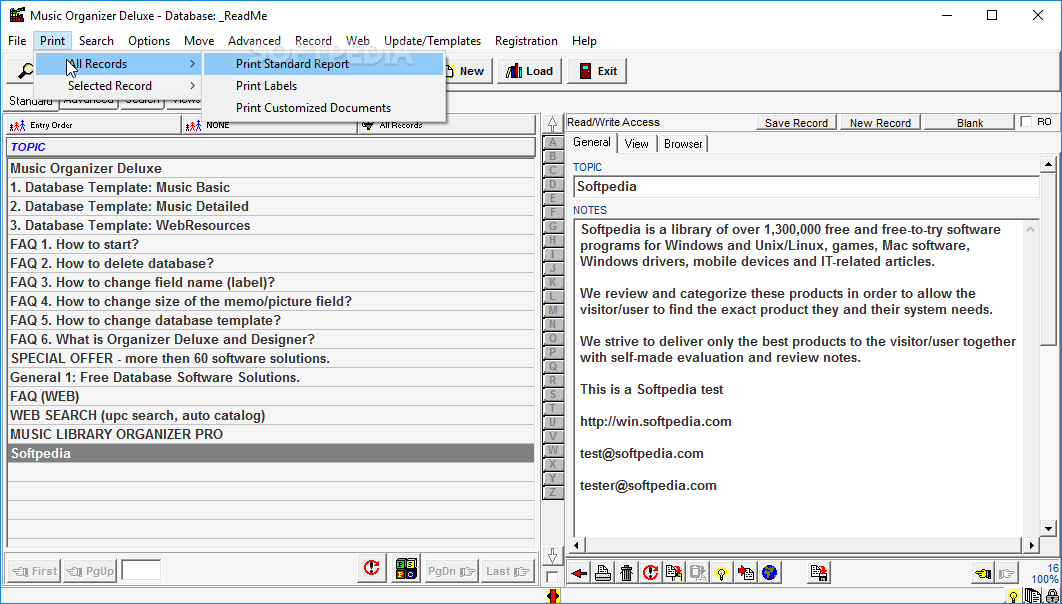1062x604 pixels.
Task: Click the save-to-disk document icon
Action: click(819, 573)
